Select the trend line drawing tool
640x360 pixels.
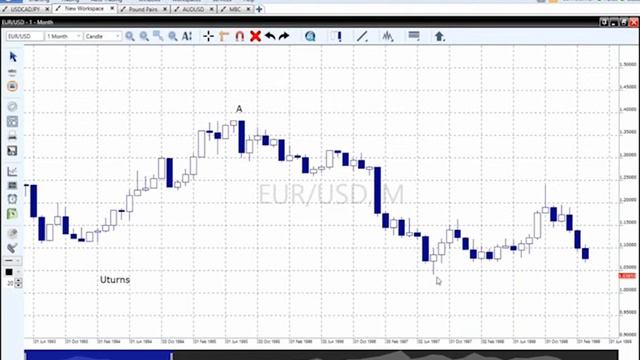pos(362,36)
